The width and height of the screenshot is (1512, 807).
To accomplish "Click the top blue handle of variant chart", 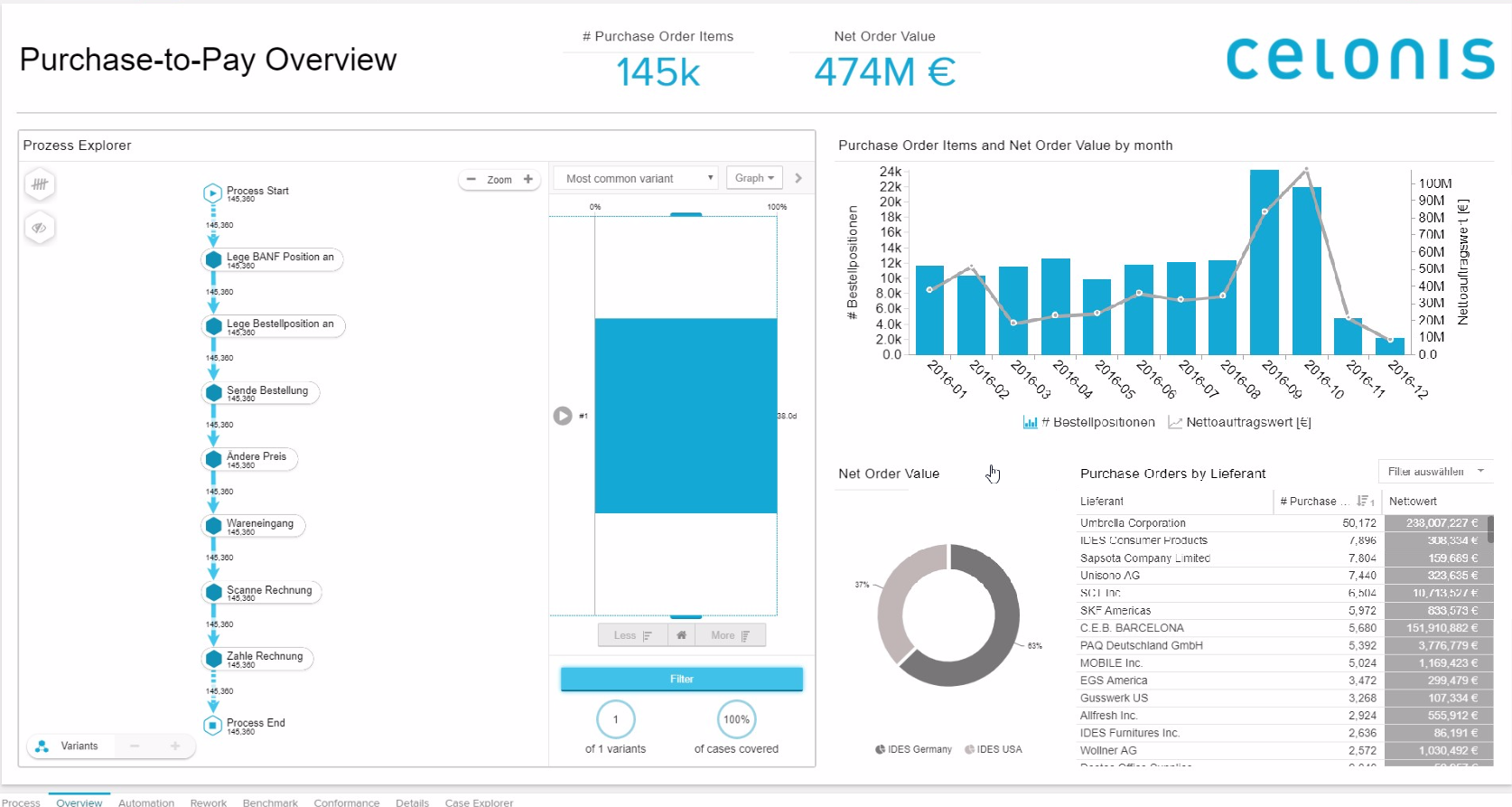I will point(686,214).
